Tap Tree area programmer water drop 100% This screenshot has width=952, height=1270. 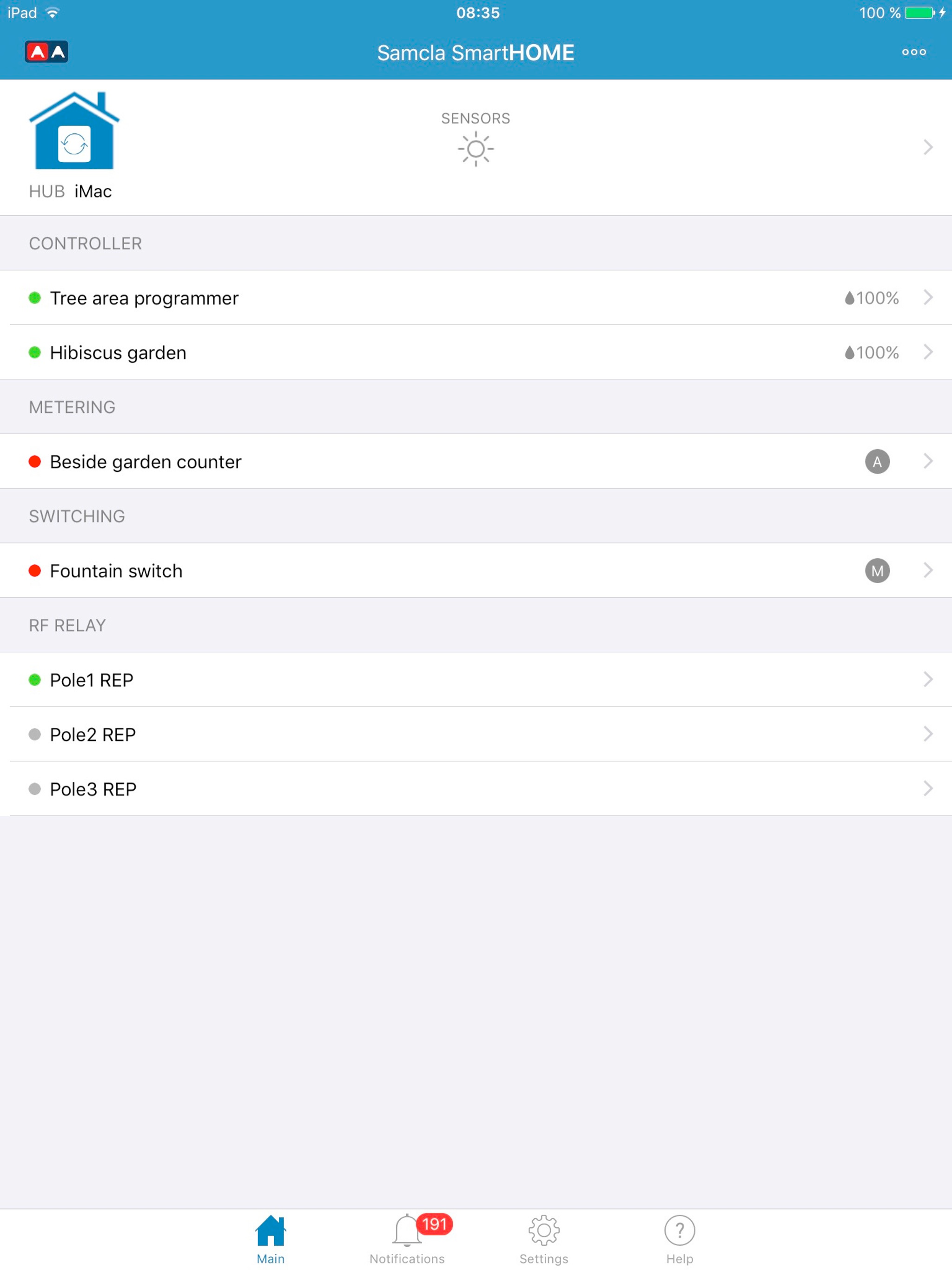tap(871, 298)
